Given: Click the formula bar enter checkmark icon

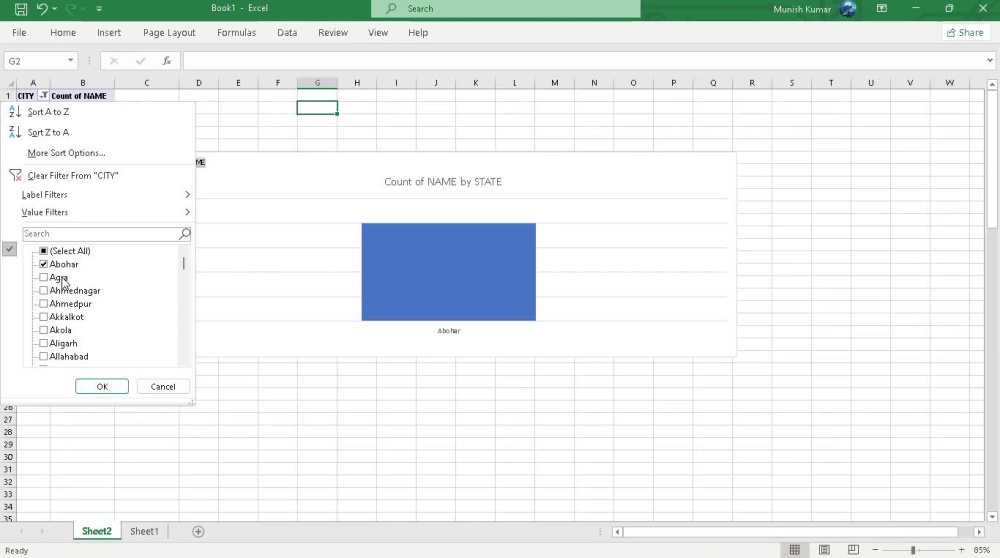Looking at the screenshot, I should click(x=140, y=61).
